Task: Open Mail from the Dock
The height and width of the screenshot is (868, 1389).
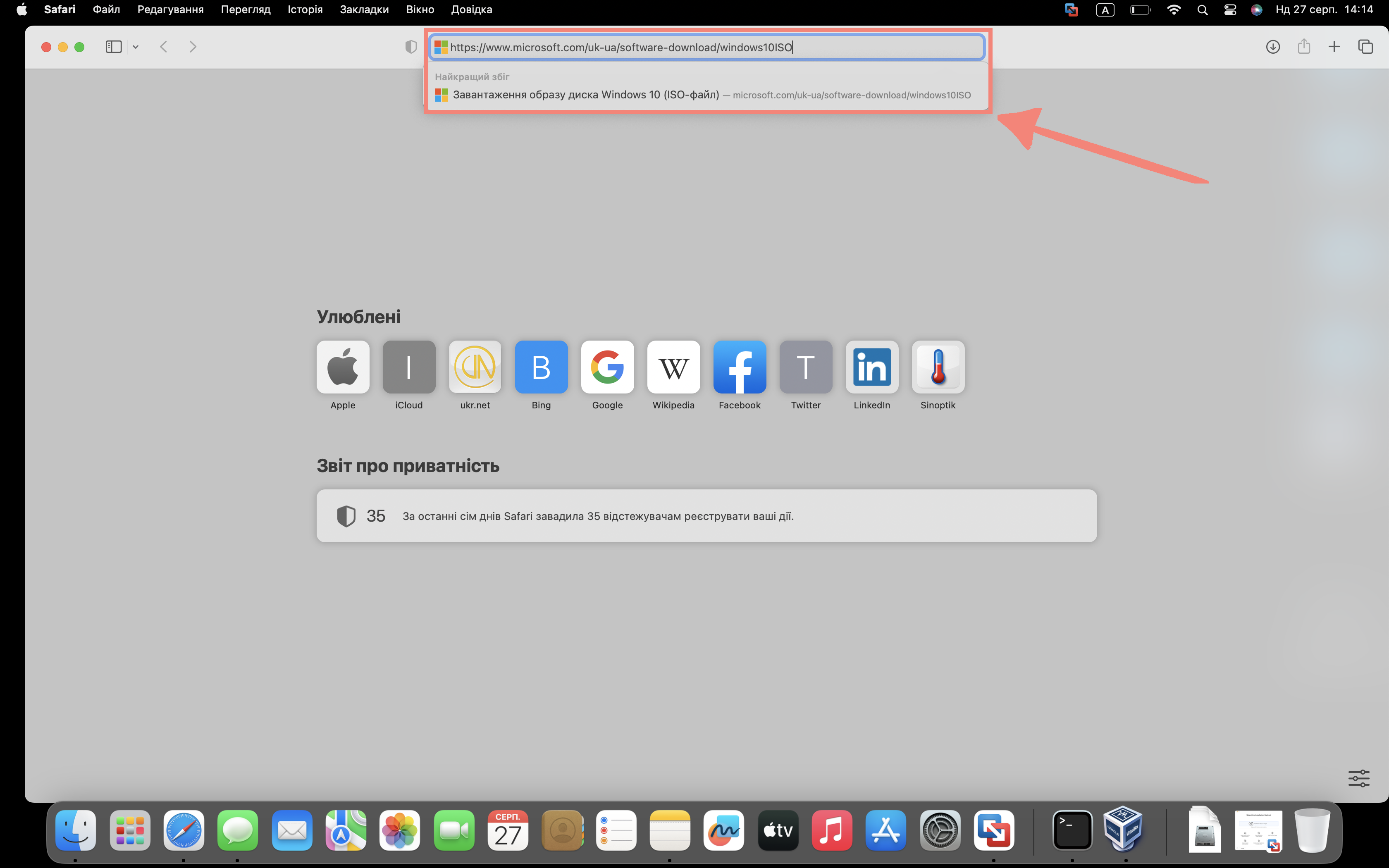Action: (x=292, y=830)
